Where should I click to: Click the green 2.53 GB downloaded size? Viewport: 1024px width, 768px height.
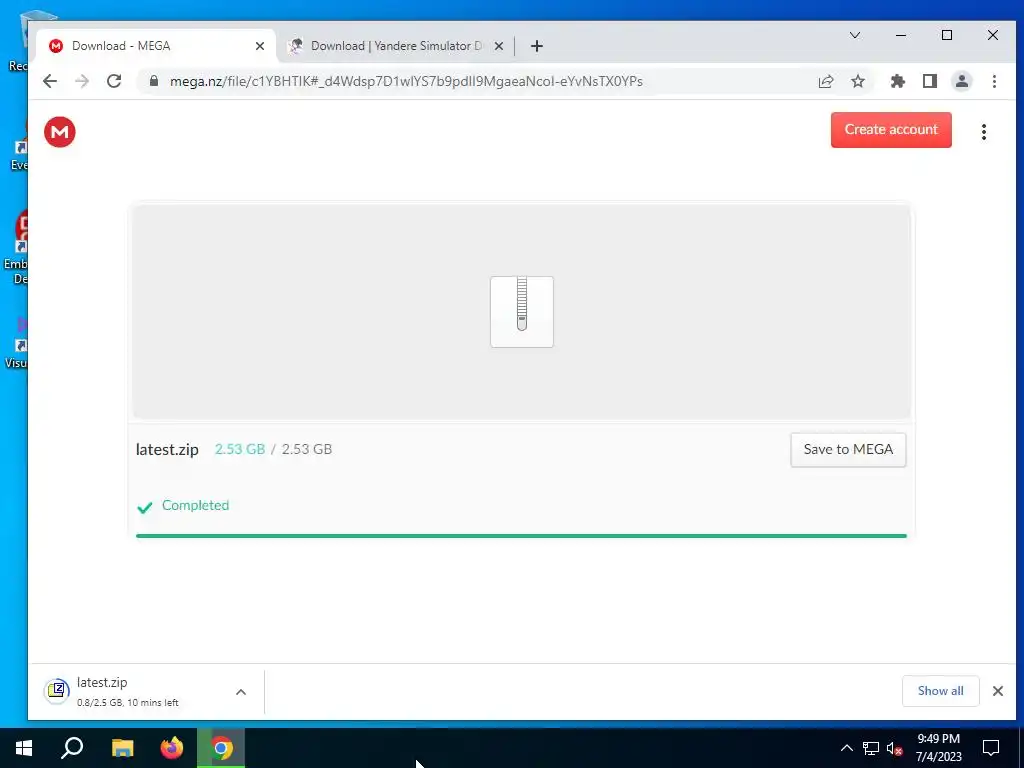pyautogui.click(x=240, y=449)
